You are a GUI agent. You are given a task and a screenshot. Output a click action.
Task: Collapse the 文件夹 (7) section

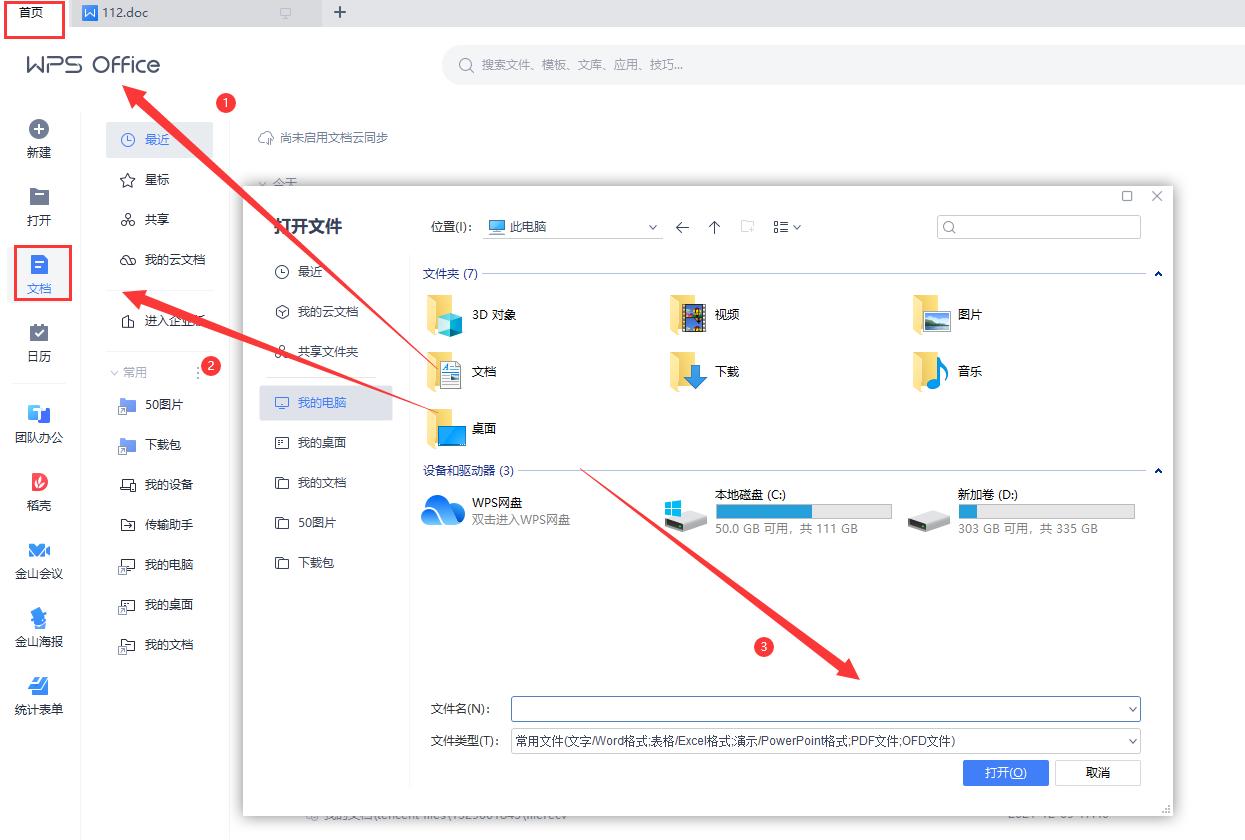pyautogui.click(x=1158, y=273)
